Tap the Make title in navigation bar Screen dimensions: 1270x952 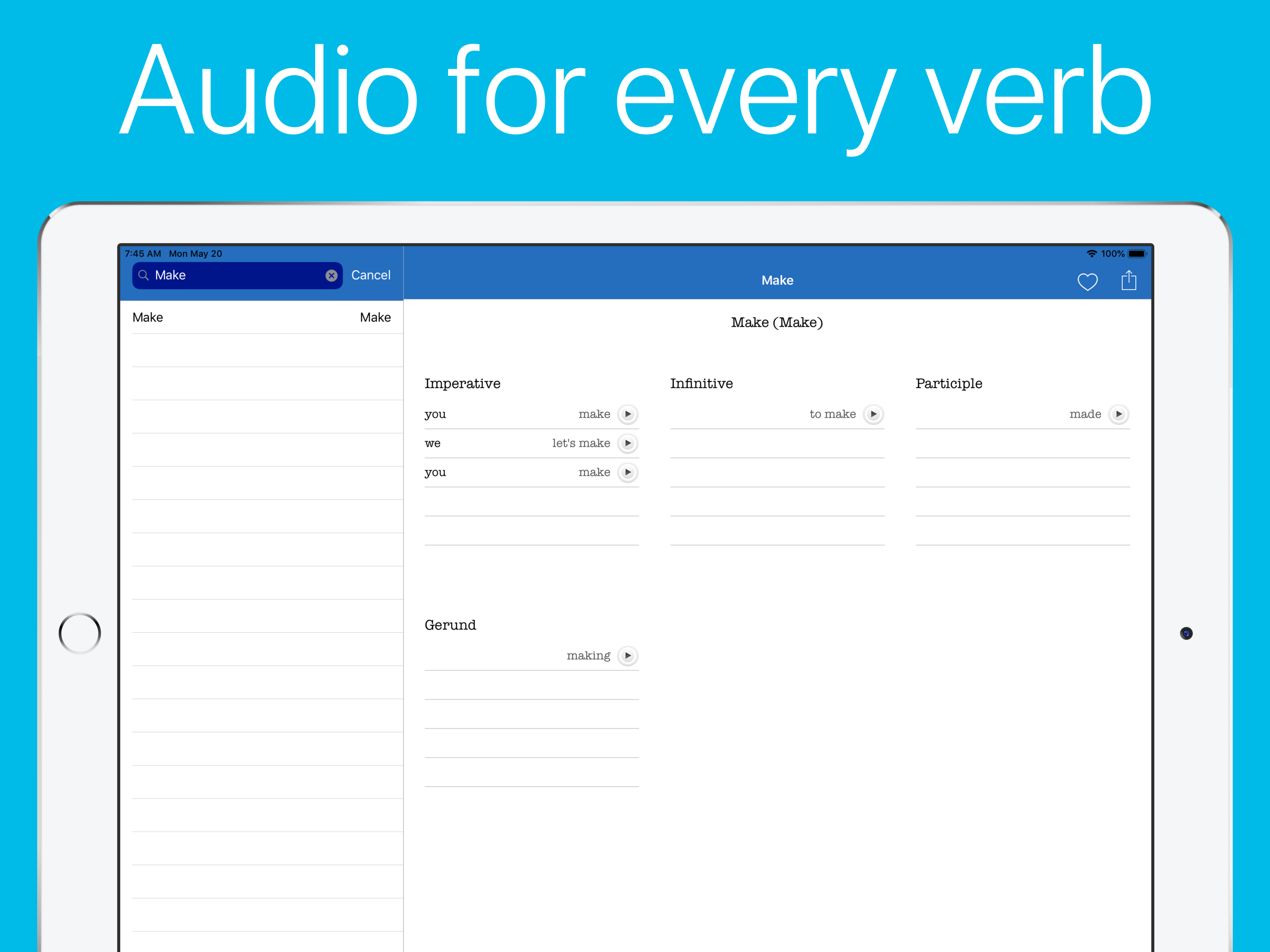point(777,280)
